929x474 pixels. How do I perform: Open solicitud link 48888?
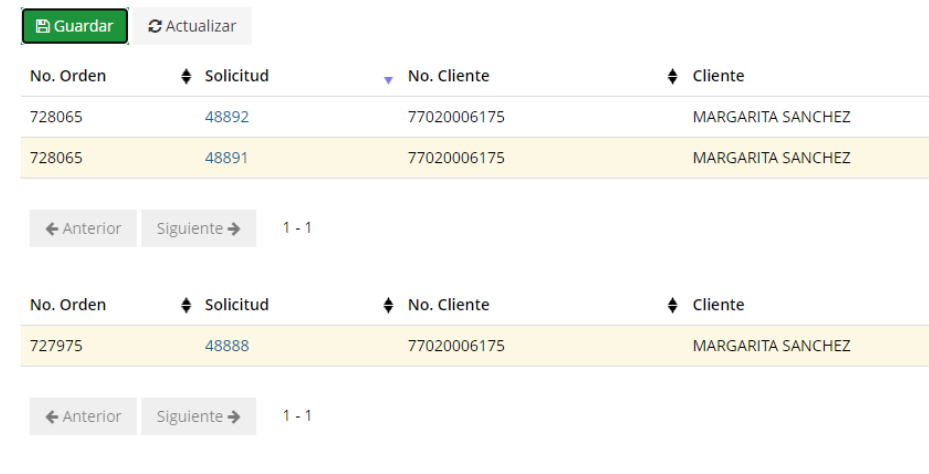point(227,345)
